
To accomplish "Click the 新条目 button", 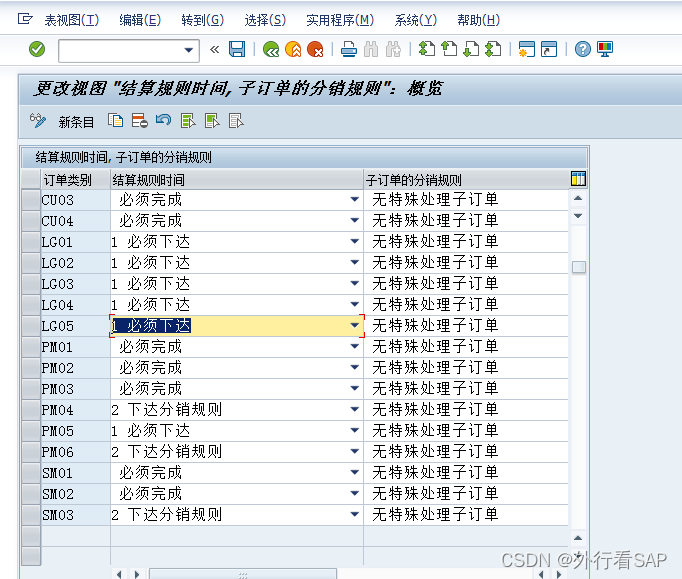I will [x=77, y=122].
